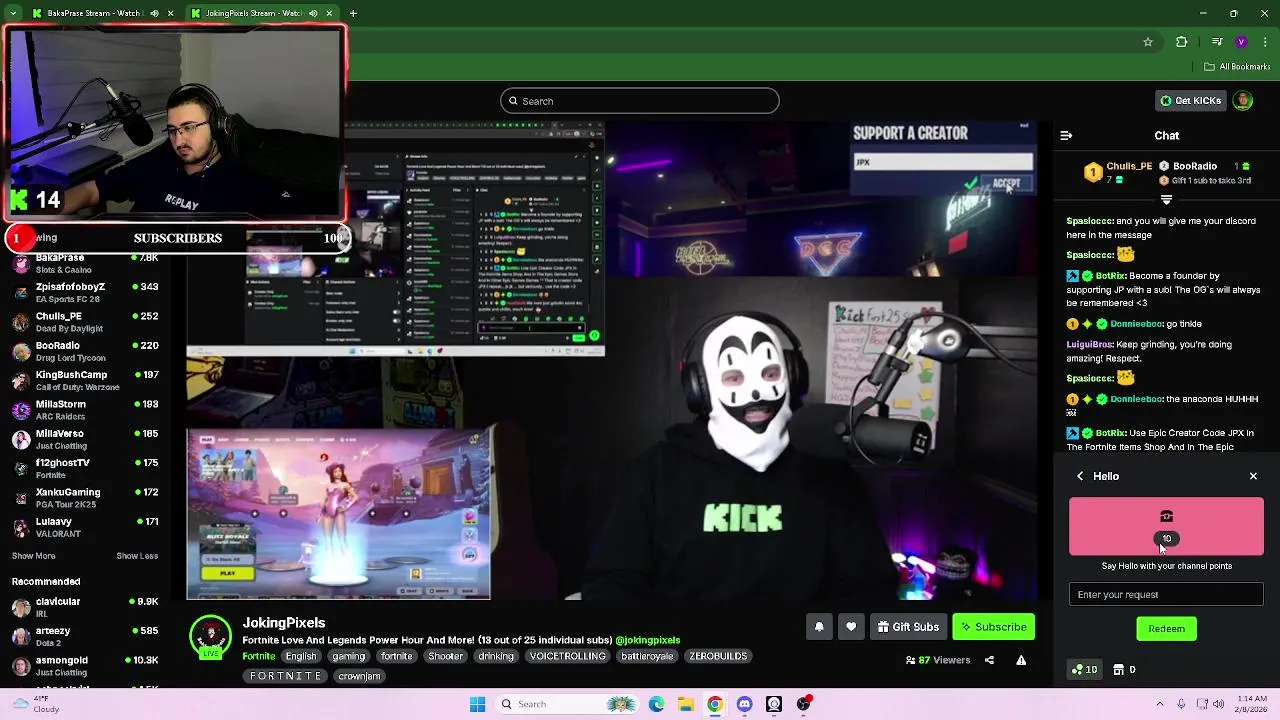Switch to the JokingPixels Stream tab

pos(262,13)
